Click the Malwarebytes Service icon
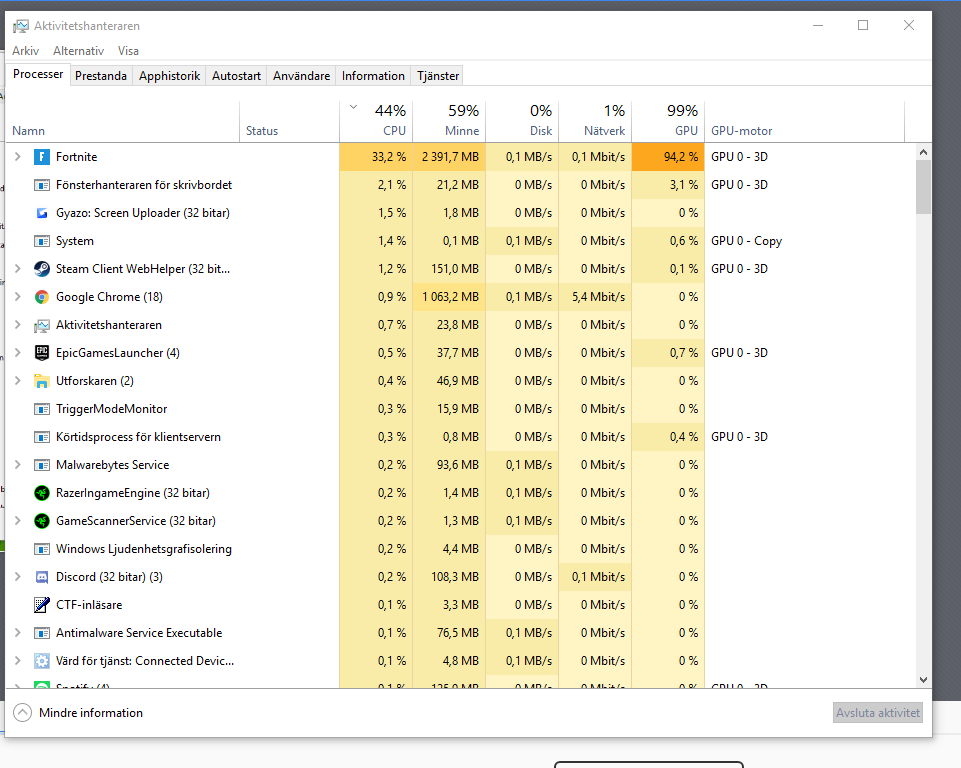 click(x=42, y=465)
